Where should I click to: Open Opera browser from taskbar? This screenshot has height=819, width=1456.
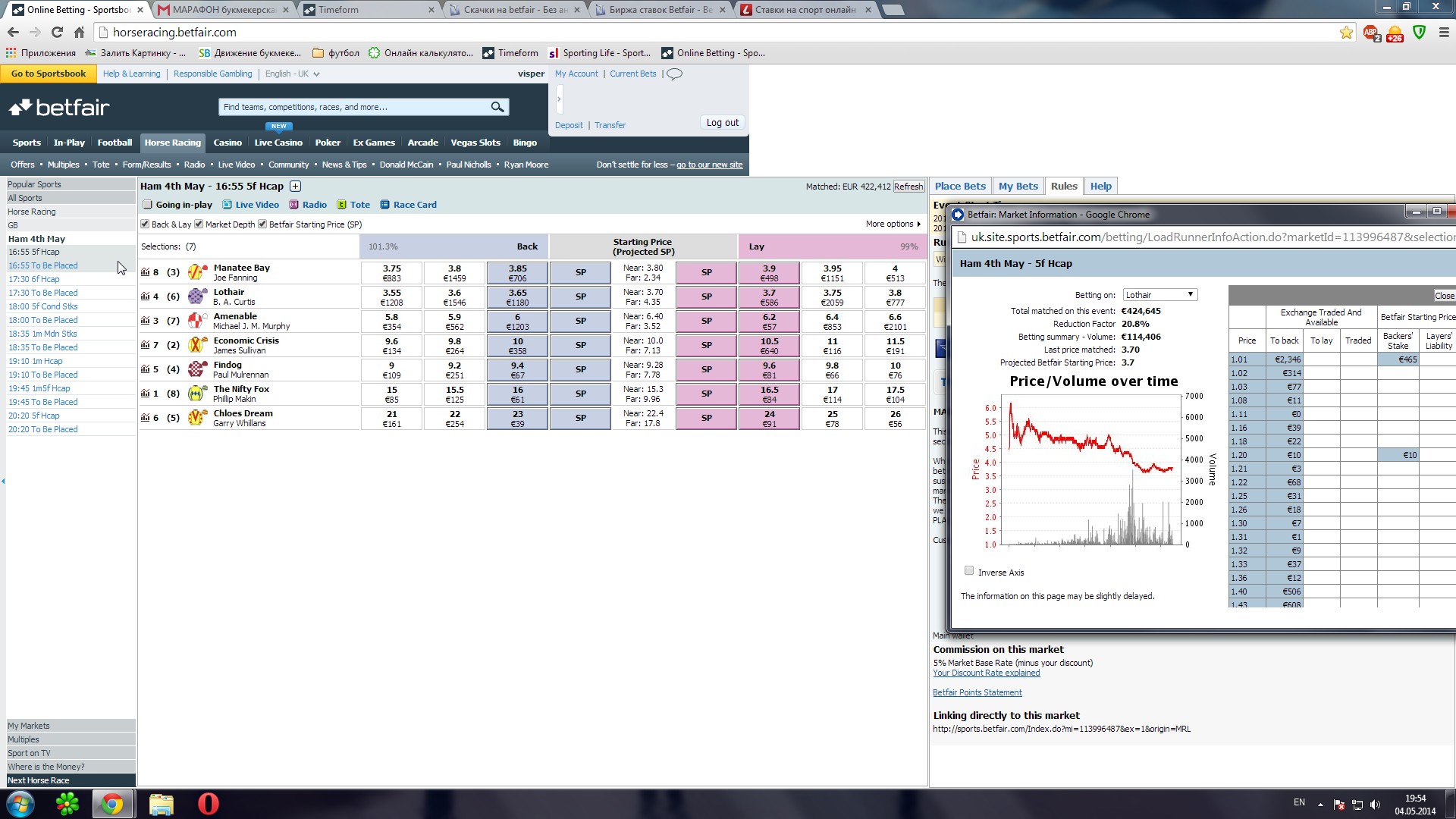click(x=208, y=804)
